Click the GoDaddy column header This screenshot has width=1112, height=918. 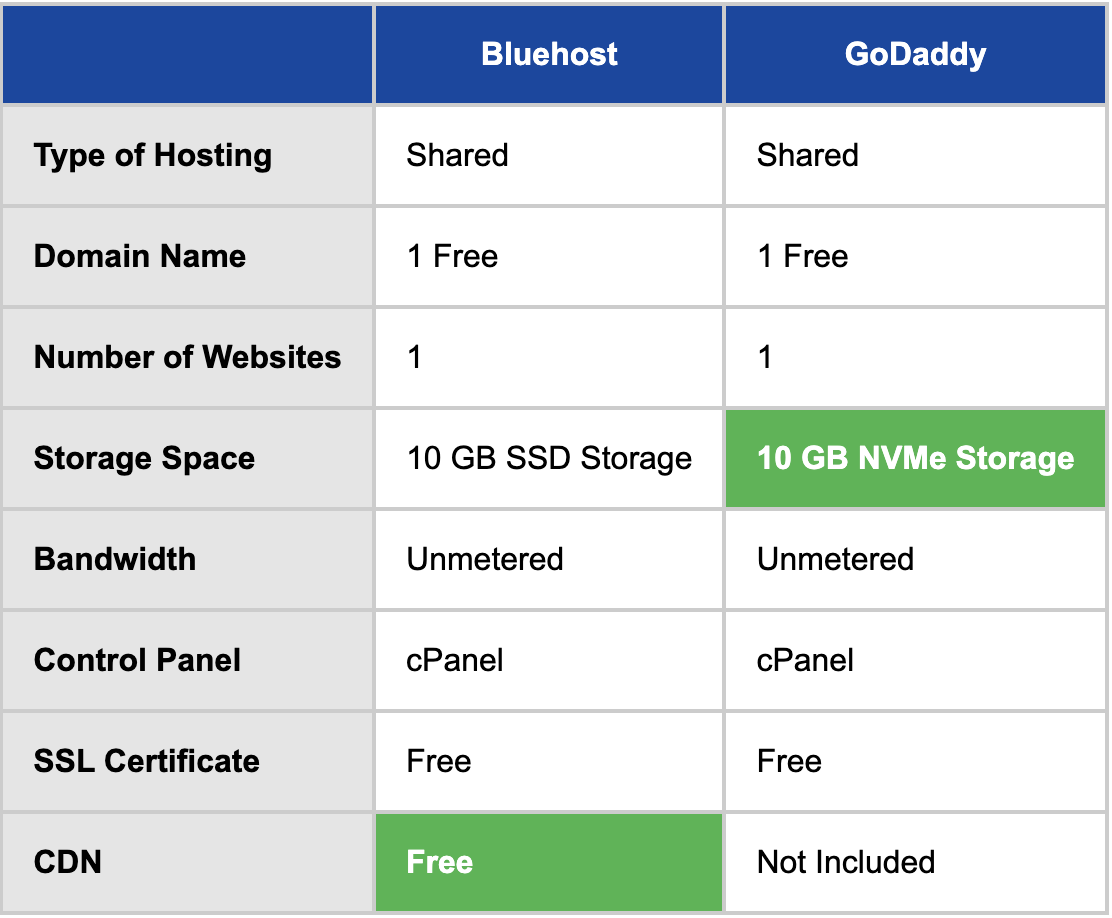pyautogui.click(x=915, y=54)
